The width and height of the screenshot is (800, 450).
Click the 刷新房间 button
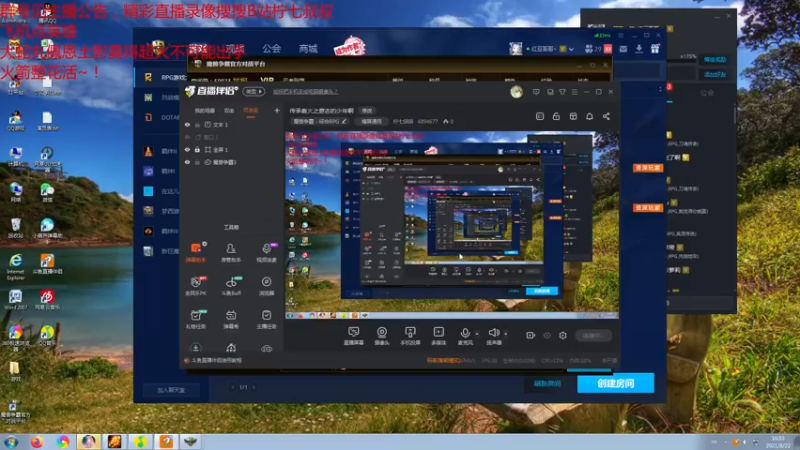click(x=547, y=383)
